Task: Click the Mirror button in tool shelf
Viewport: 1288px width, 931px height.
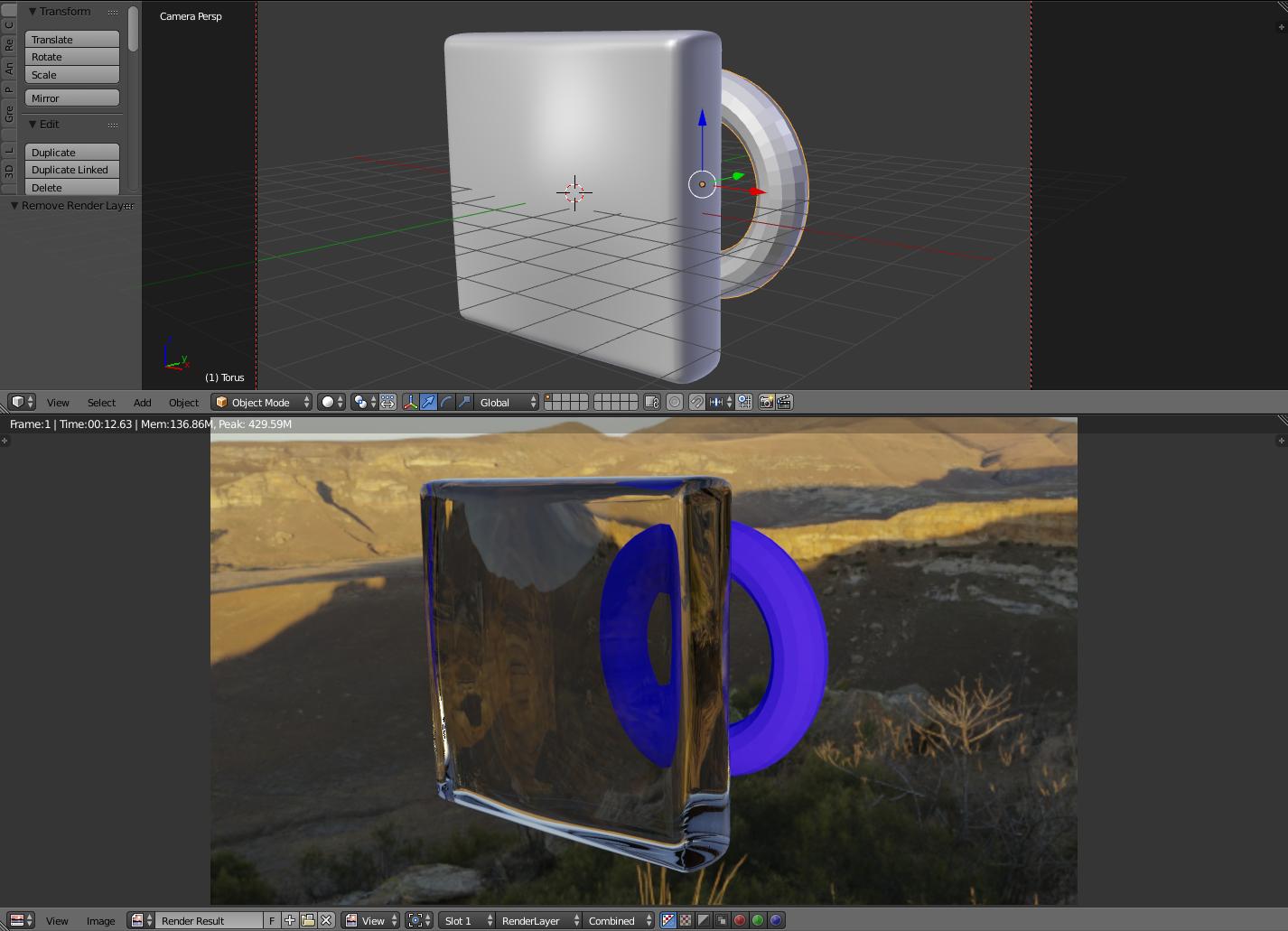Action: (71, 98)
